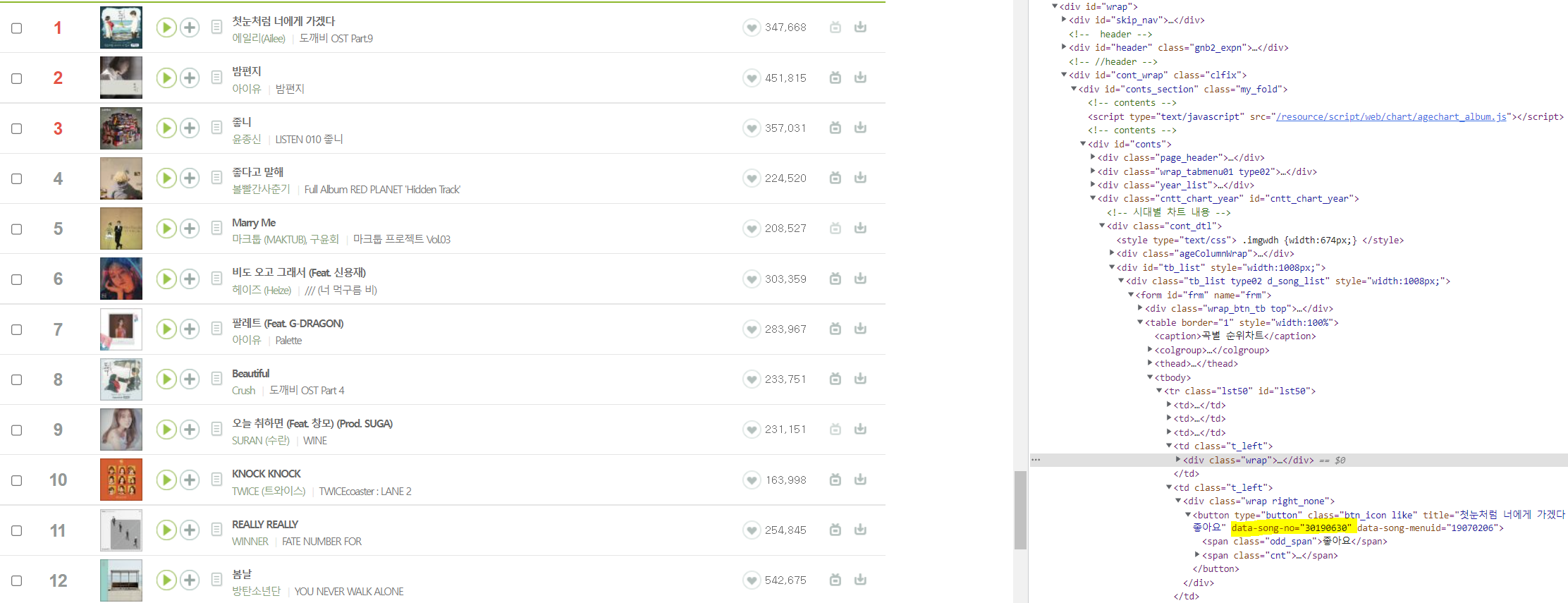The image size is (1568, 603).
Task: Like 봄날 with heart icon
Action: click(x=752, y=580)
